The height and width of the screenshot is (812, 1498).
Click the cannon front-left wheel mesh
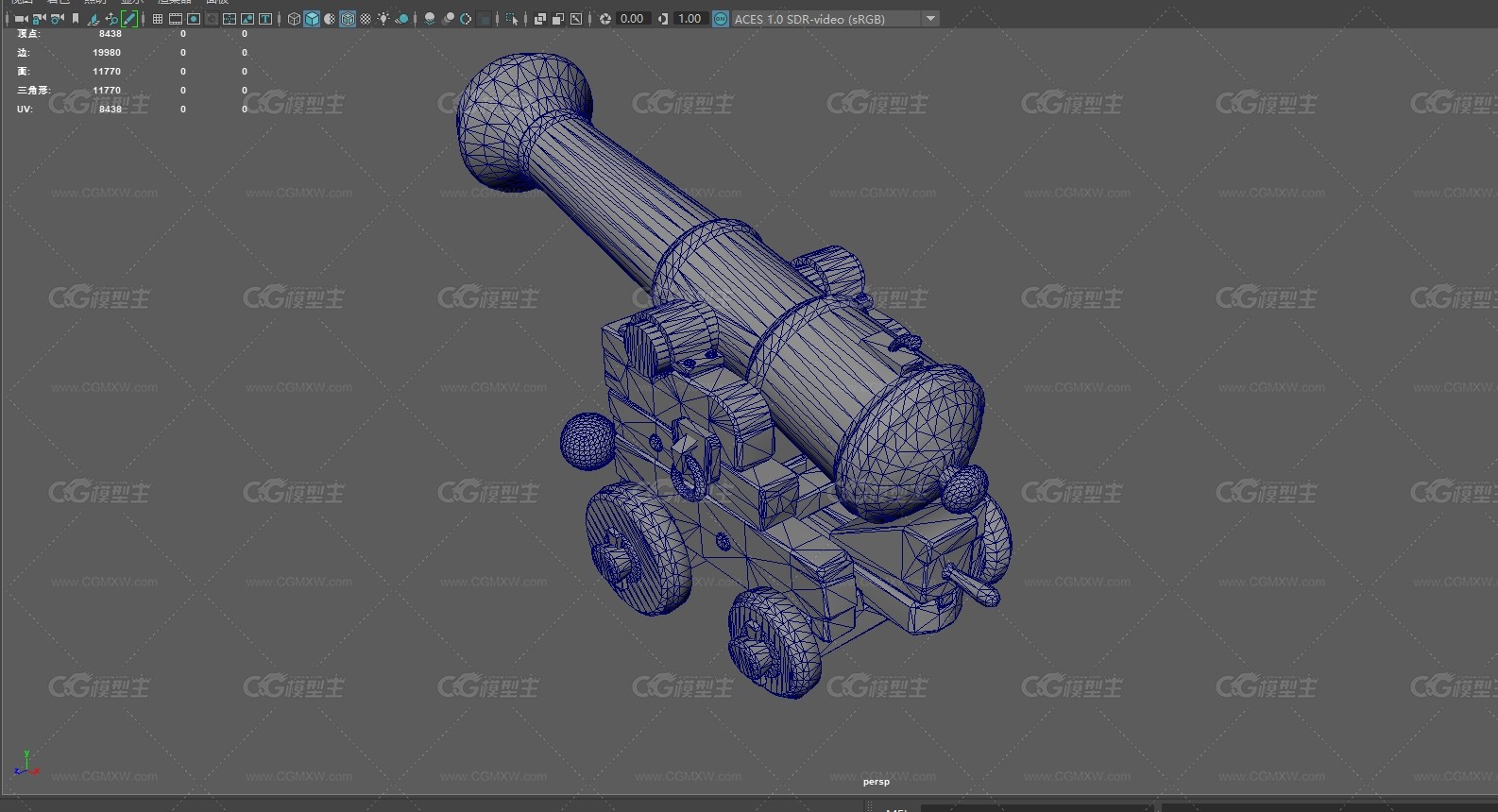[773, 642]
